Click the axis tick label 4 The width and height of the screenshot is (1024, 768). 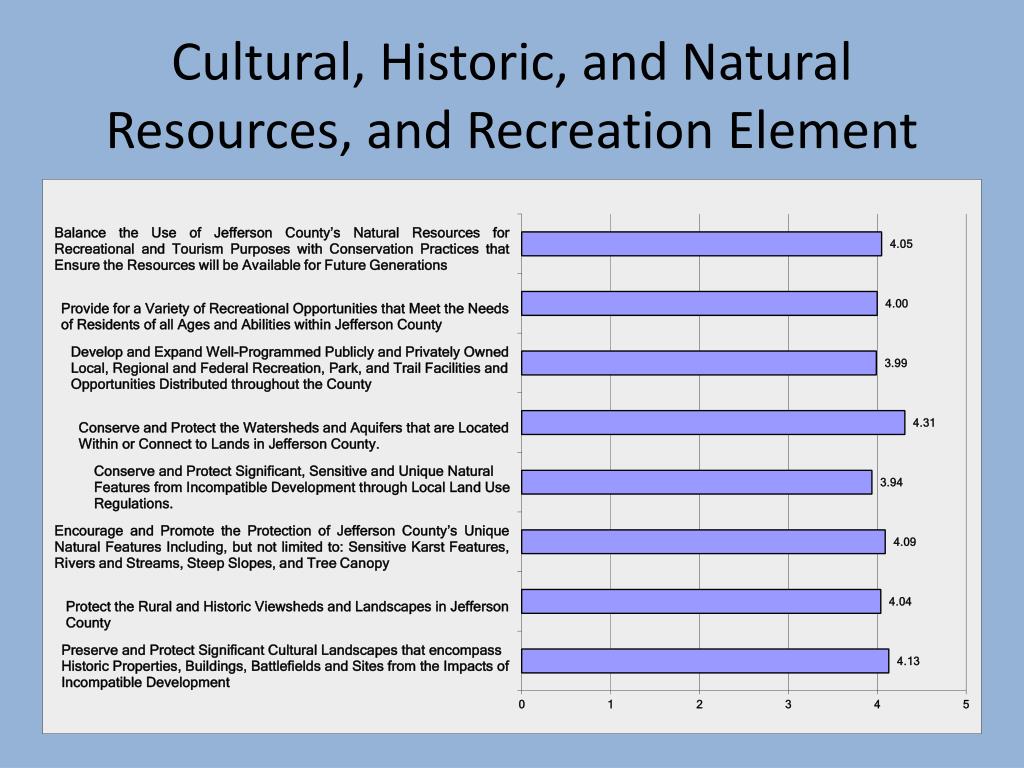pos(877,705)
